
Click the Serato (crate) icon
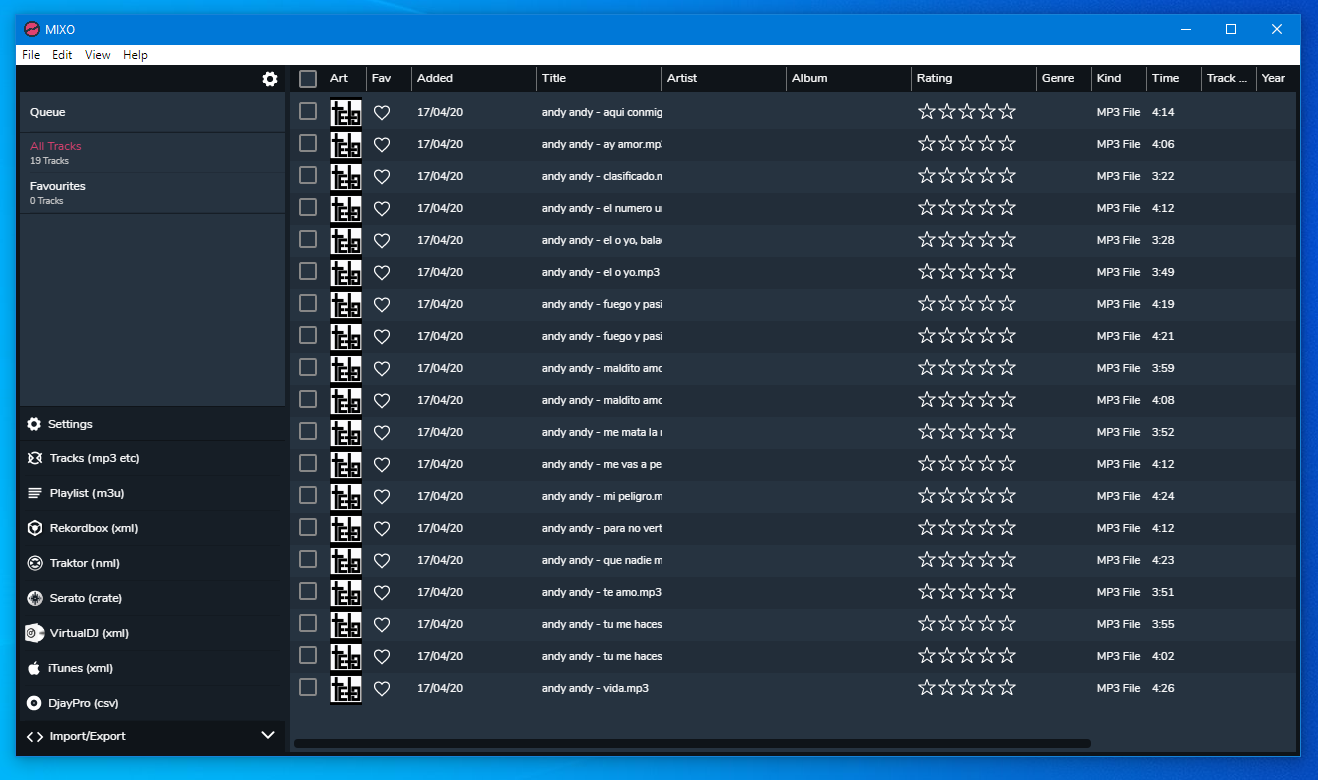click(35, 598)
